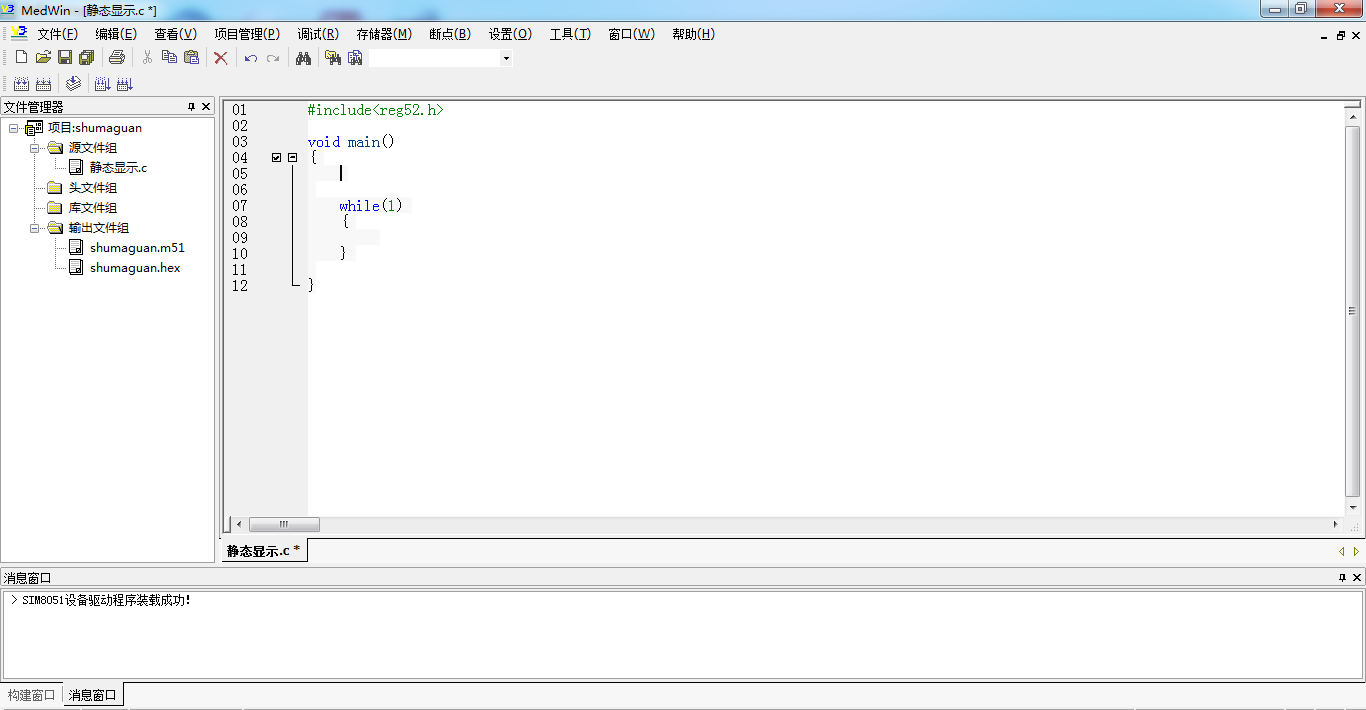
Task: Select shumaguan.m51 output file
Action: pos(137,248)
